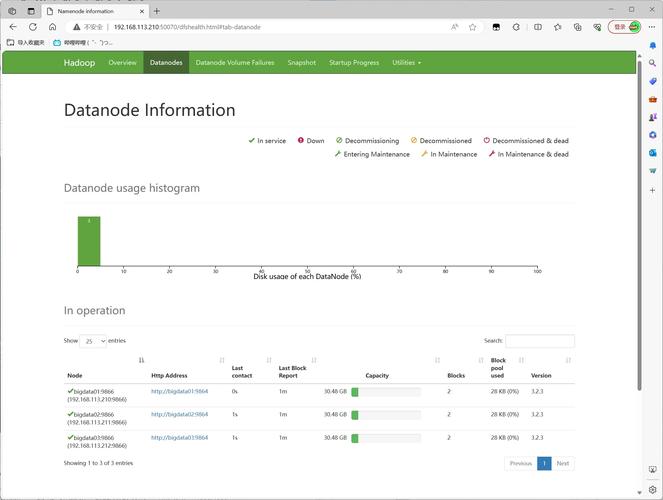Viewport: 663px width, 500px height.
Task: Click the page vertical scrollbar
Action: [x=639, y=226]
